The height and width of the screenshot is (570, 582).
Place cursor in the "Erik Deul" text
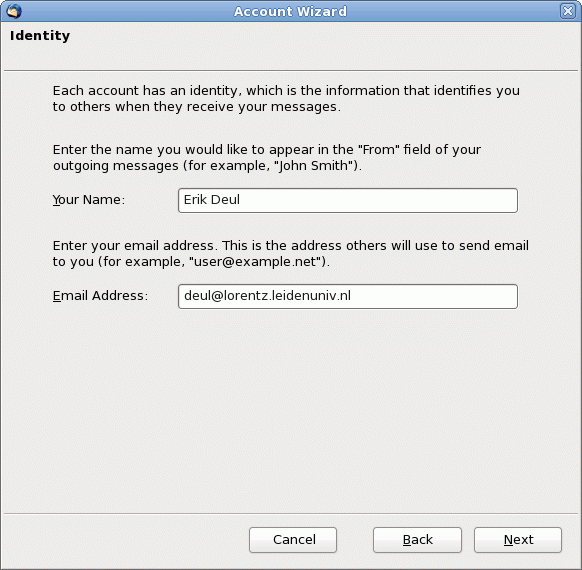(x=212, y=200)
